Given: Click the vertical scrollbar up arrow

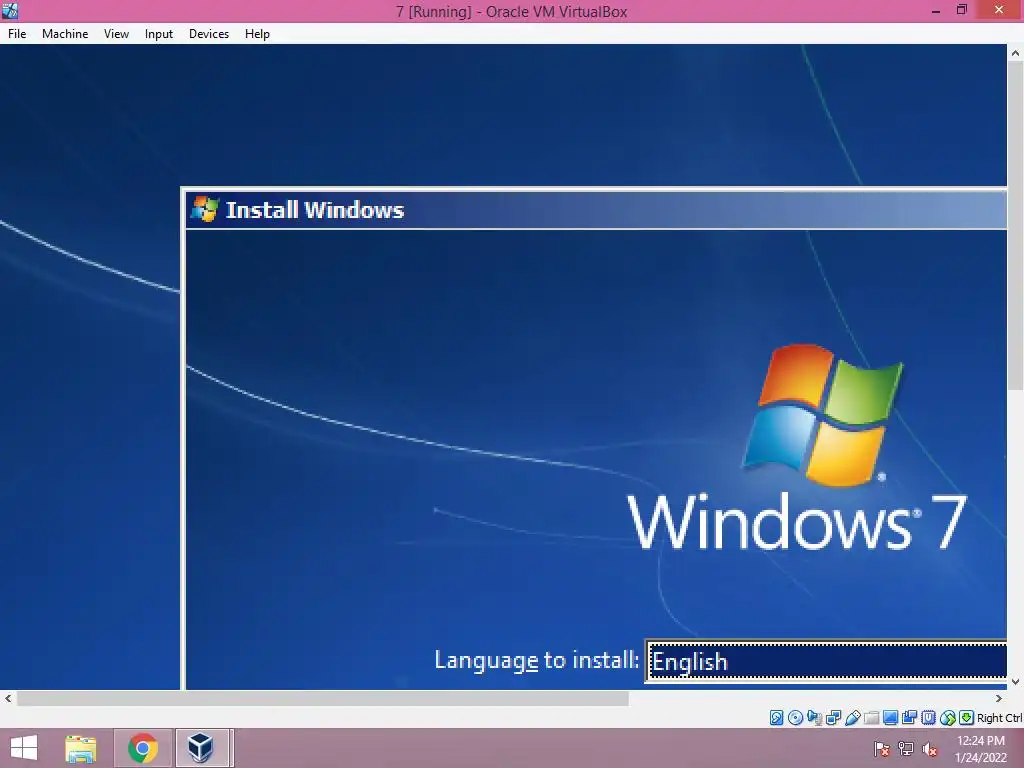Looking at the screenshot, I should click(1016, 54).
